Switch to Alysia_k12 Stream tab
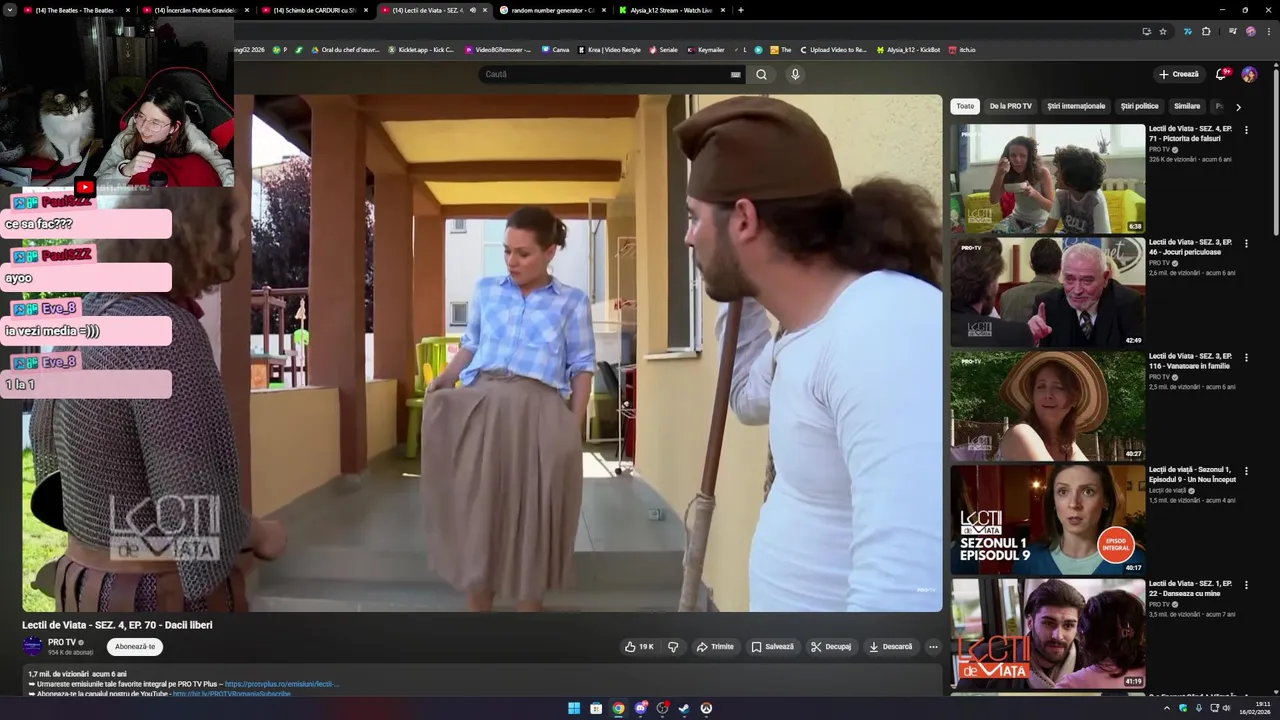This screenshot has width=1280, height=720. 672,10
